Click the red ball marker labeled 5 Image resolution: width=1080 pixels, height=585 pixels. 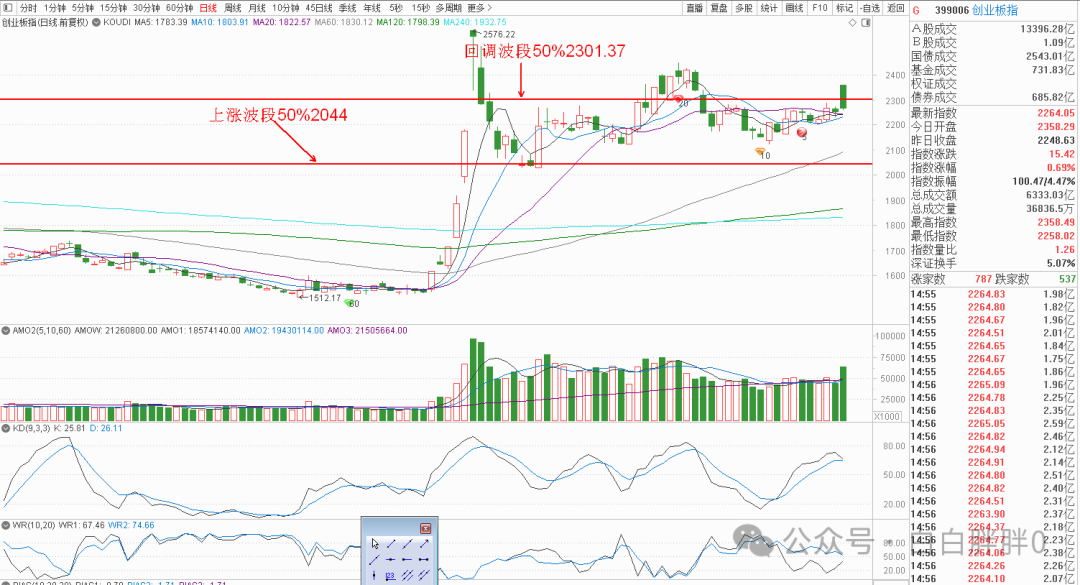click(802, 132)
